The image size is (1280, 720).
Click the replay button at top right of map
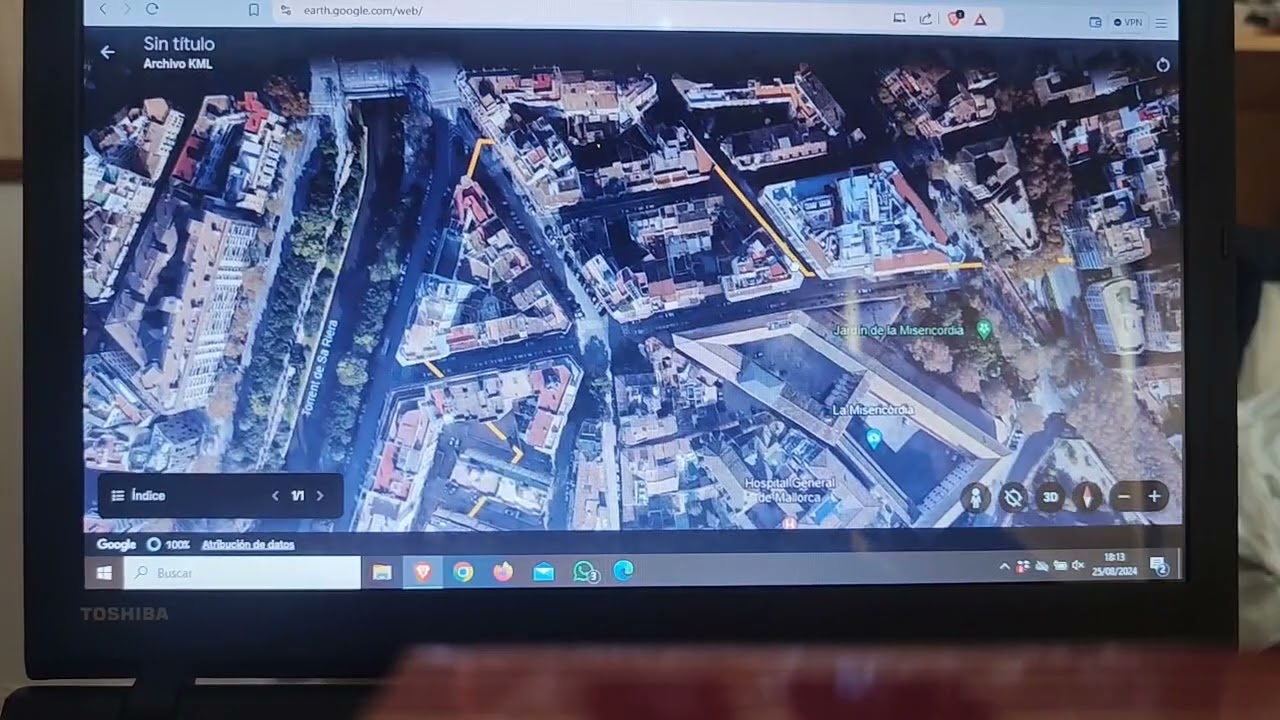tap(1162, 65)
